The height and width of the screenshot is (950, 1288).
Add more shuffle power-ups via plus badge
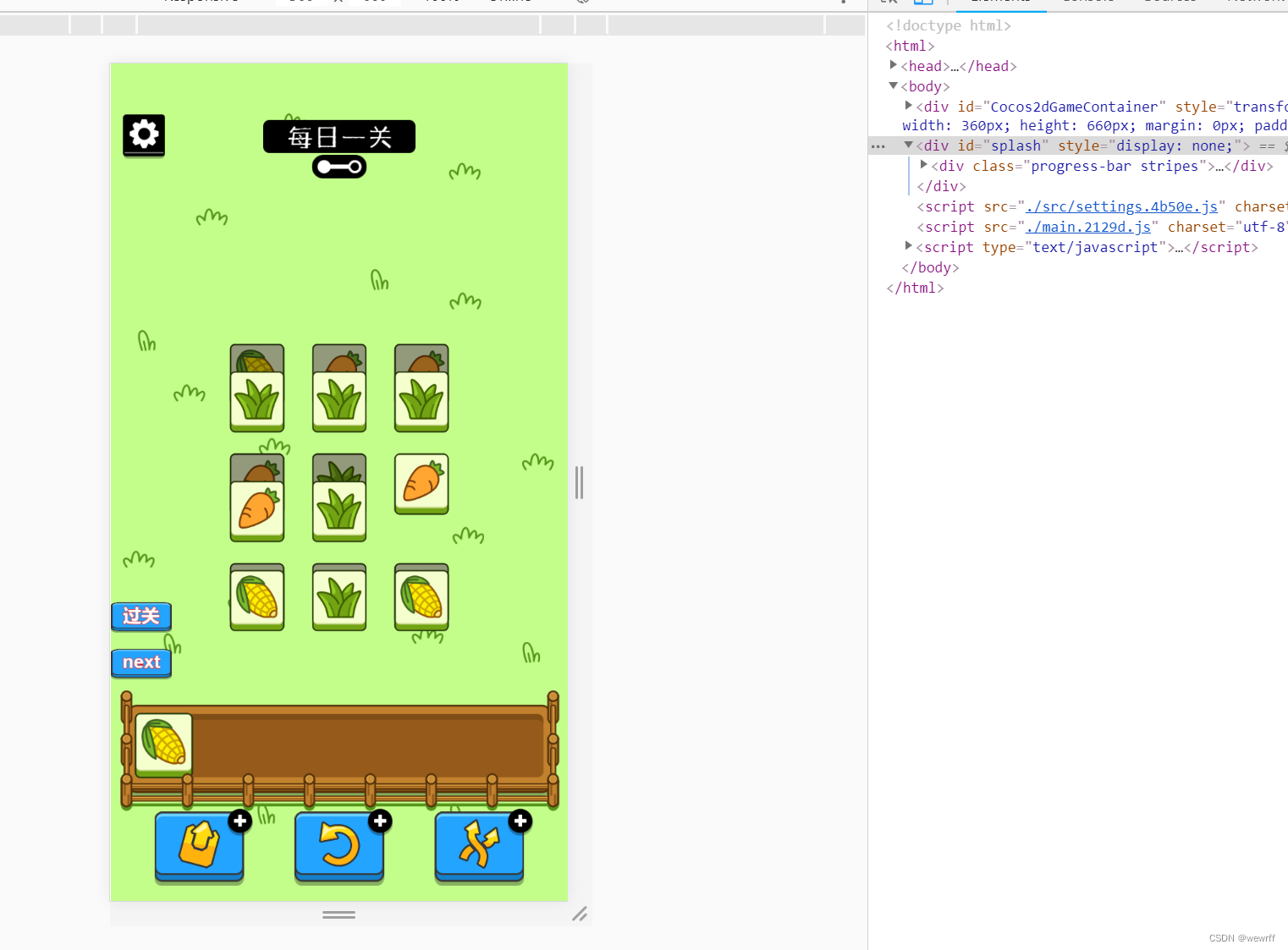pos(520,821)
